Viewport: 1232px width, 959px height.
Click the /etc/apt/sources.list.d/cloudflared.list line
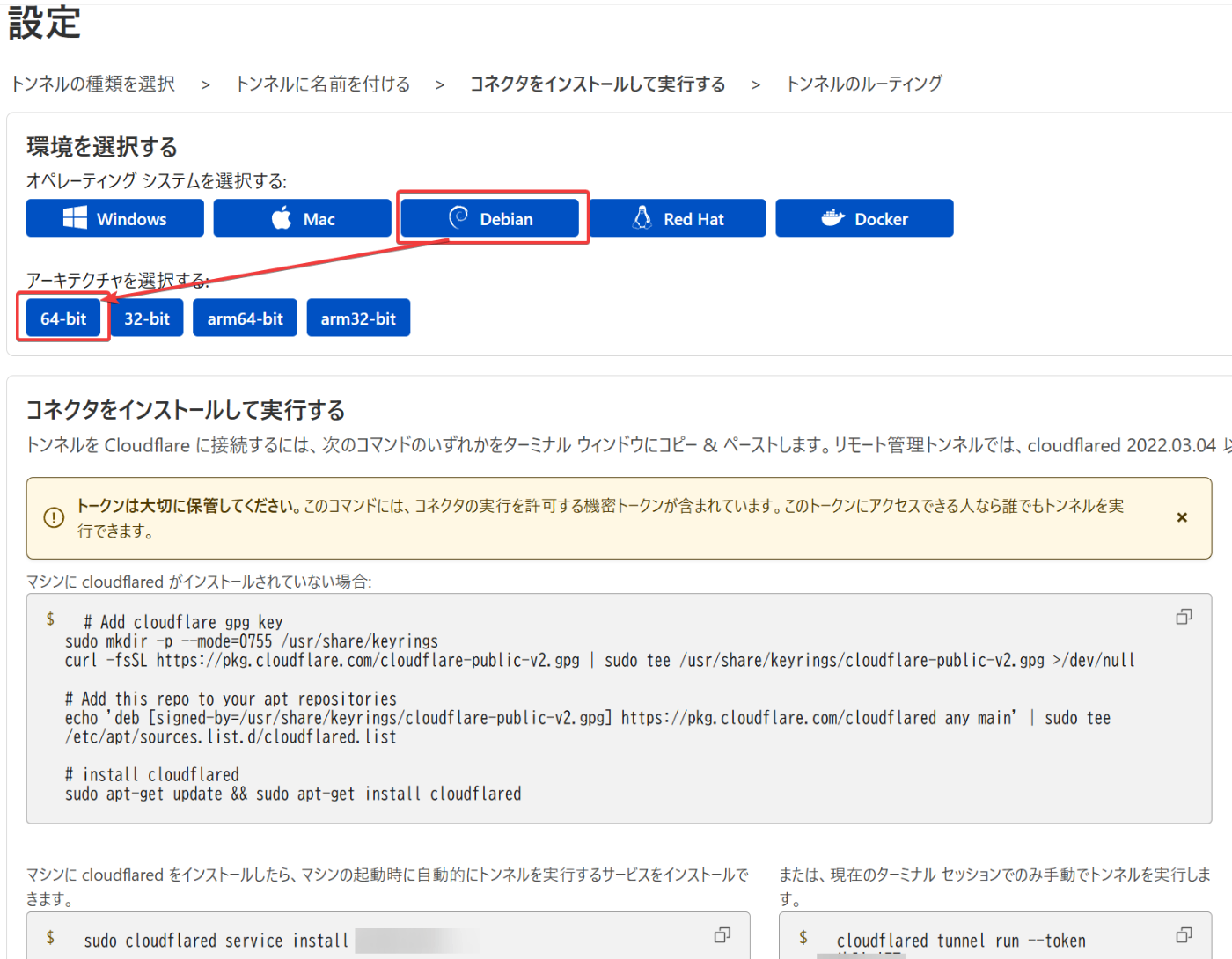click(231, 737)
